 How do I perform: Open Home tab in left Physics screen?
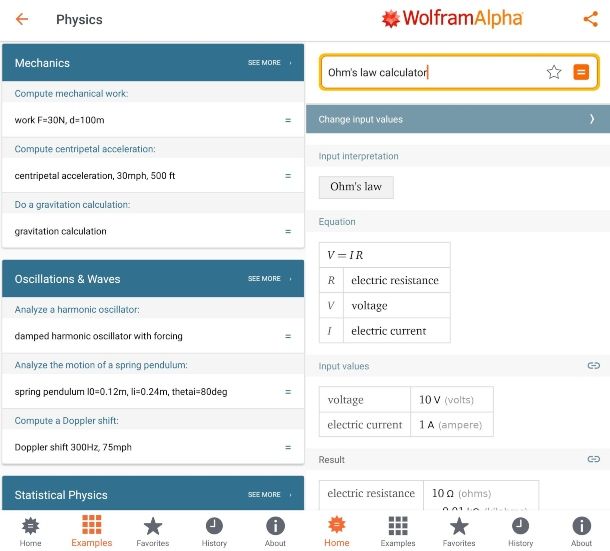[30, 532]
